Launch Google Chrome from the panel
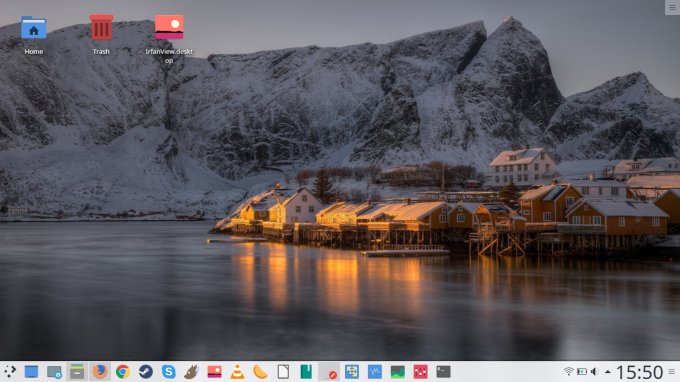The width and height of the screenshot is (680, 382). coord(123,372)
